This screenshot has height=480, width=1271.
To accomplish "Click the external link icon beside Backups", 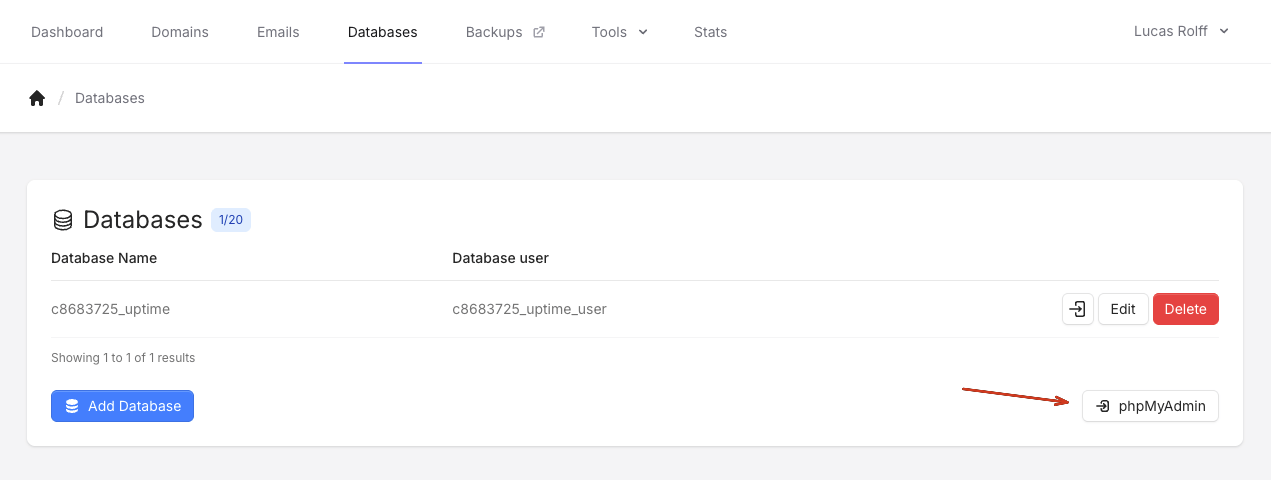I will pyautogui.click(x=539, y=32).
